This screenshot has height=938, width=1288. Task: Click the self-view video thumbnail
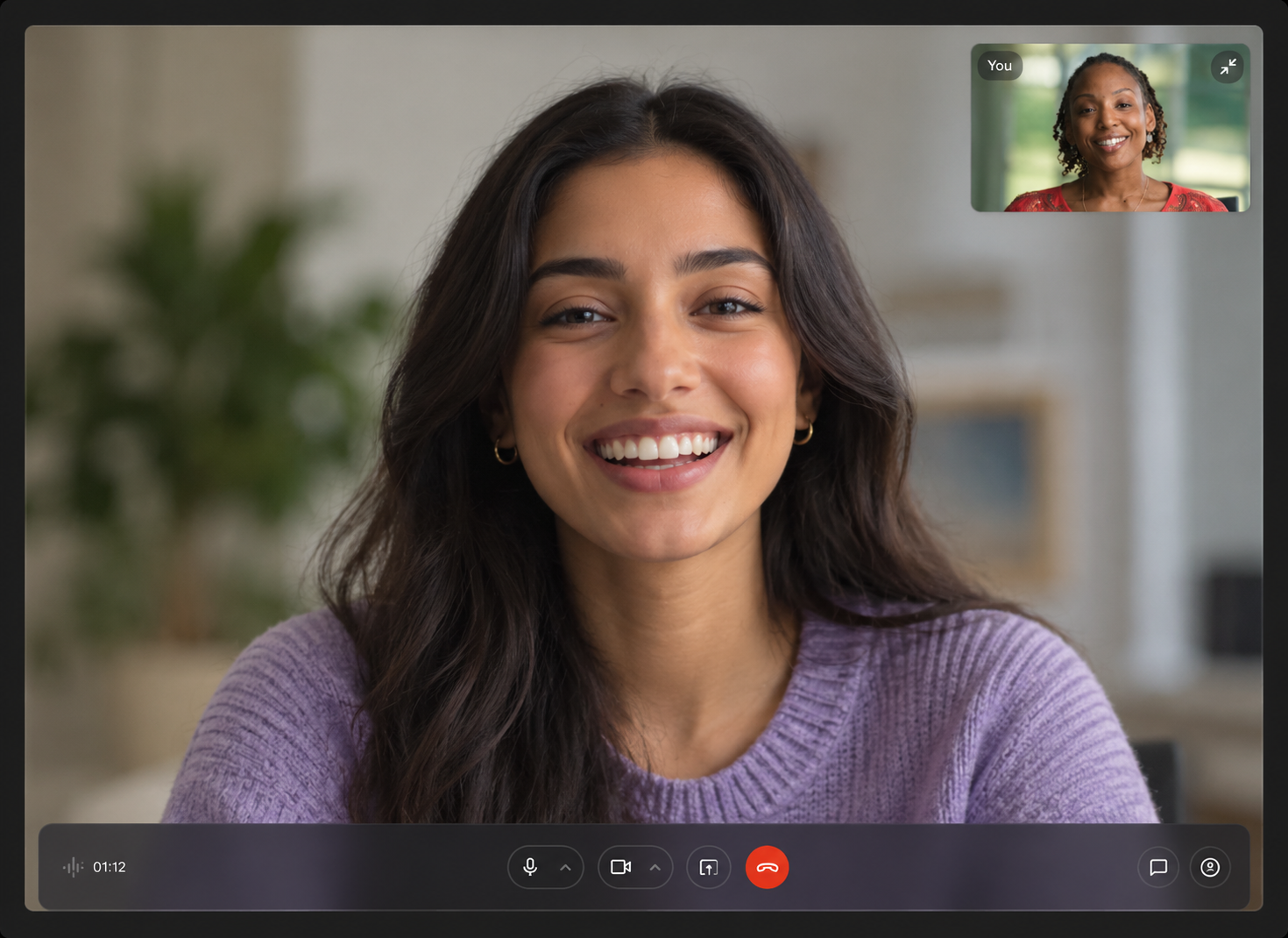click(1110, 128)
